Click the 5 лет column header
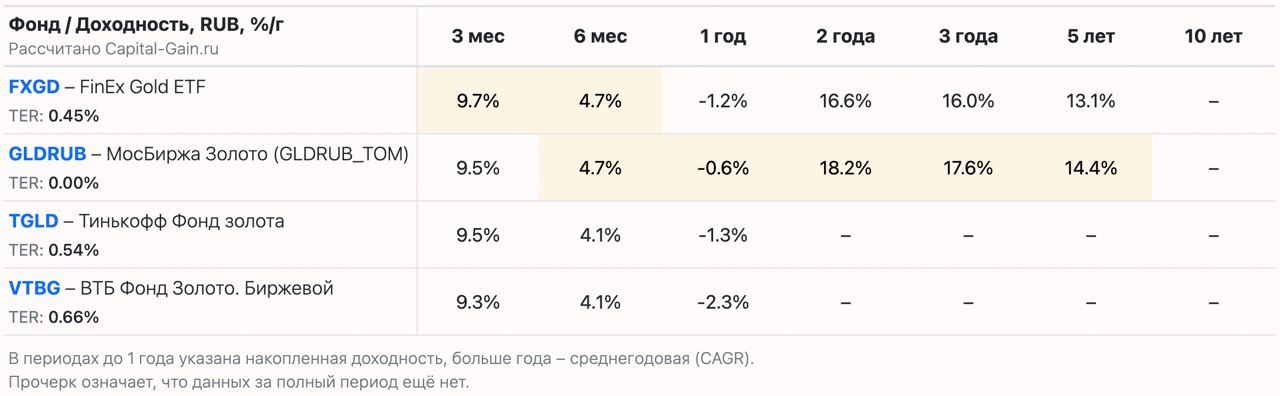The image size is (1280, 396). click(1090, 36)
